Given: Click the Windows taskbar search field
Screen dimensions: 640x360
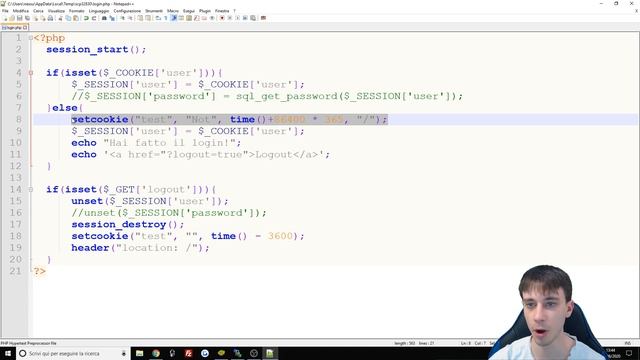Looking at the screenshot, I should pos(73,353).
